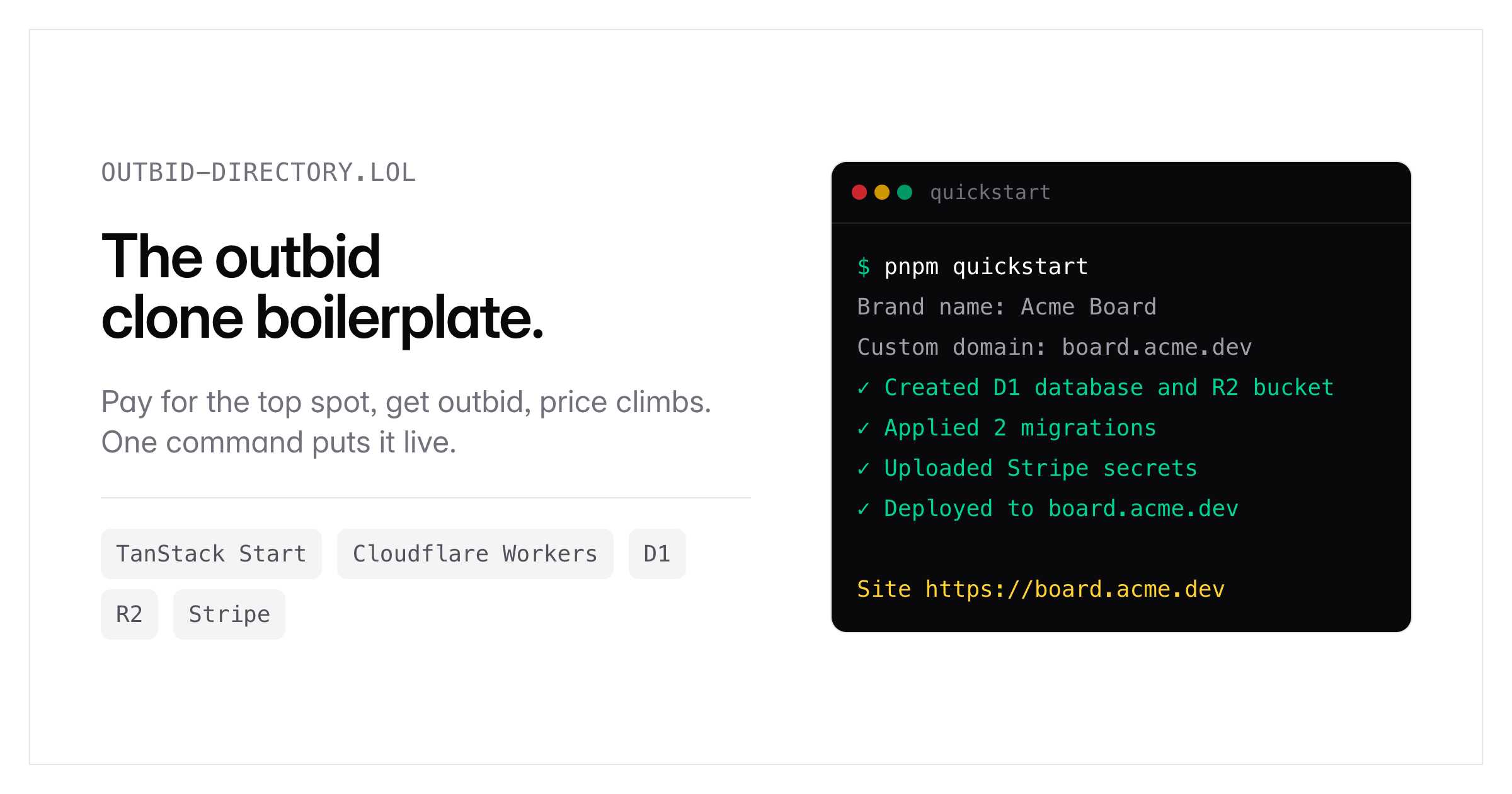
Task: Click the yellow terminal window dot
Action: pyautogui.click(x=882, y=192)
